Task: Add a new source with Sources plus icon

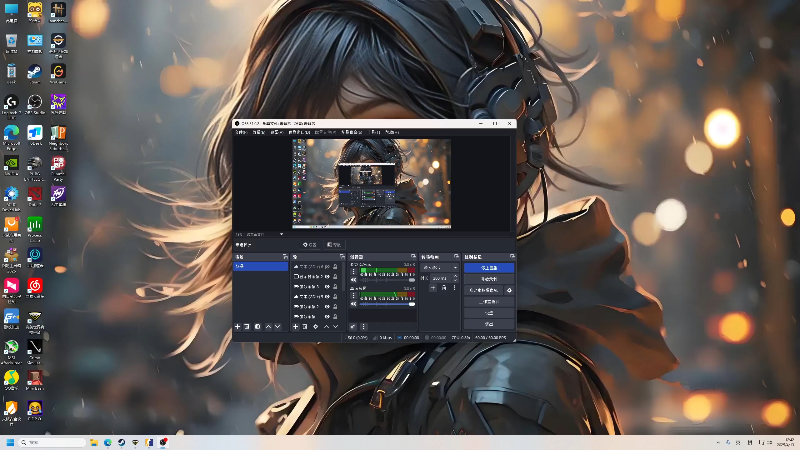Action: click(295, 327)
